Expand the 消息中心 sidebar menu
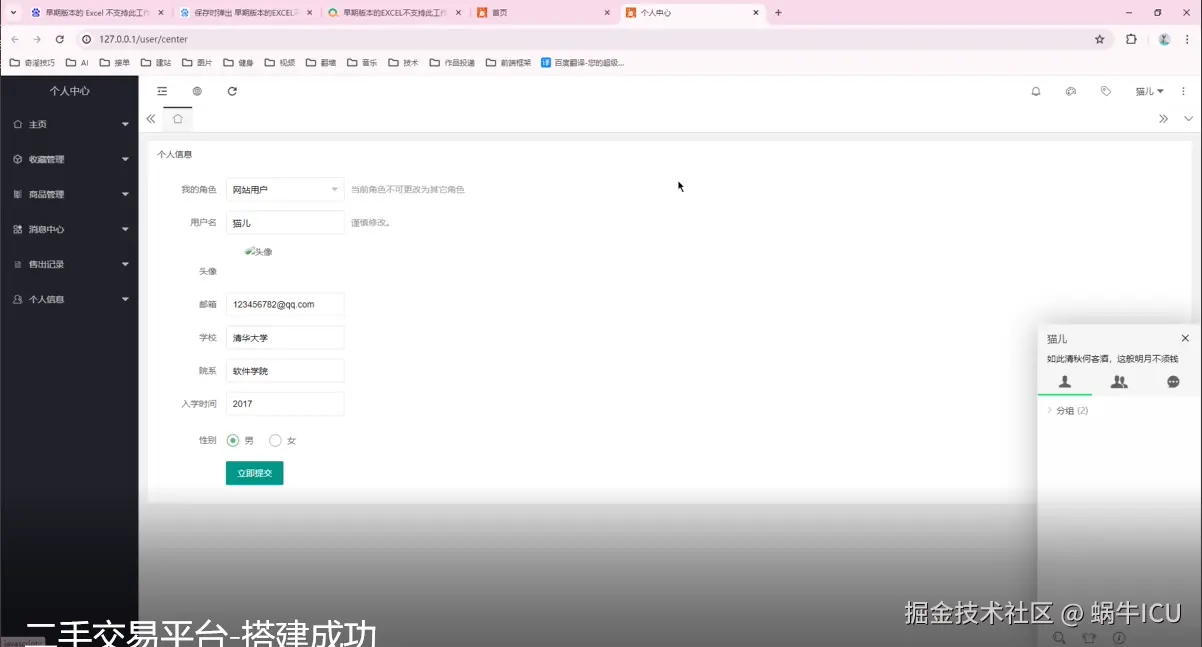 [x=69, y=229]
